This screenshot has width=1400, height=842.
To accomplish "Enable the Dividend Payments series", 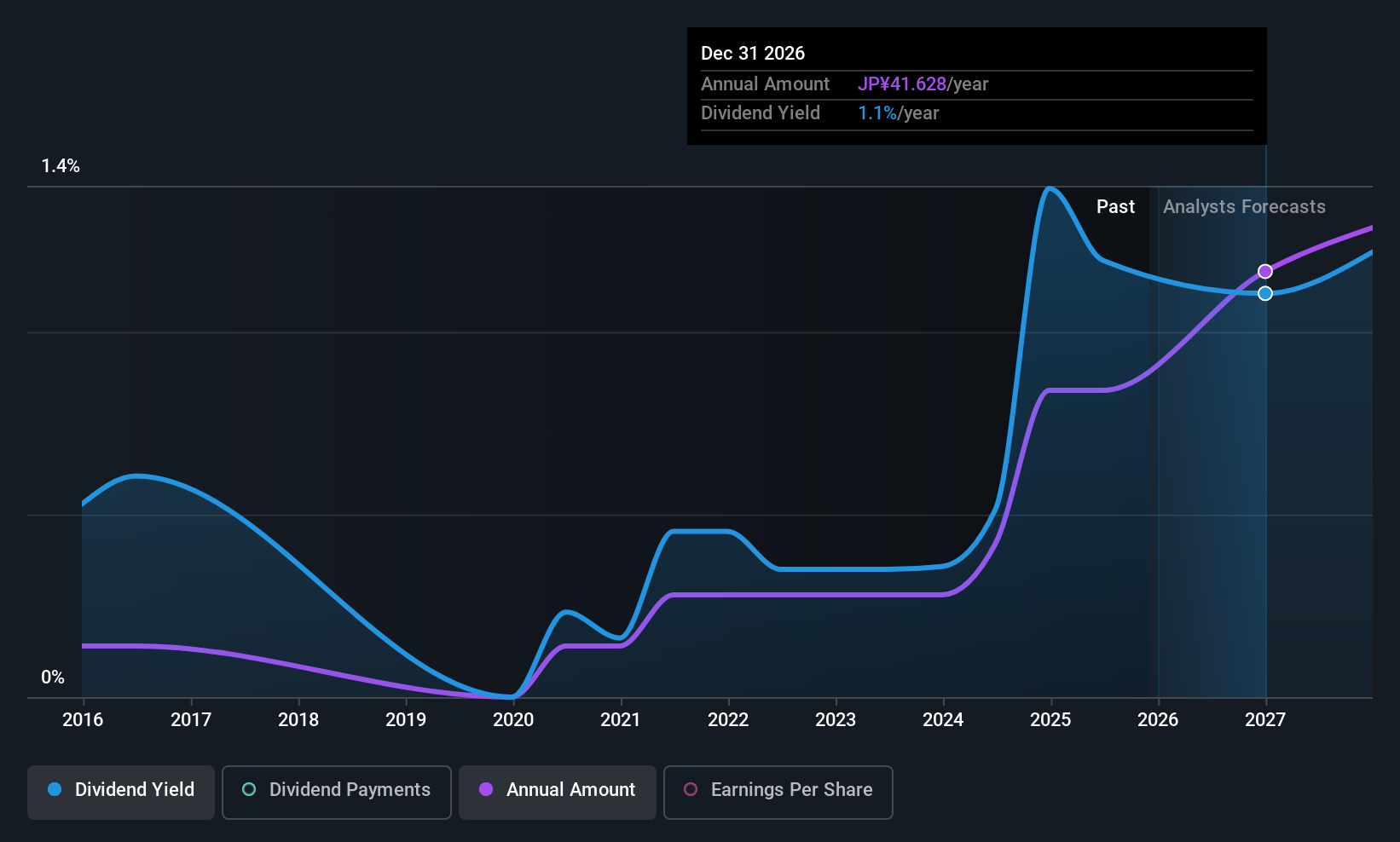I will point(337,792).
